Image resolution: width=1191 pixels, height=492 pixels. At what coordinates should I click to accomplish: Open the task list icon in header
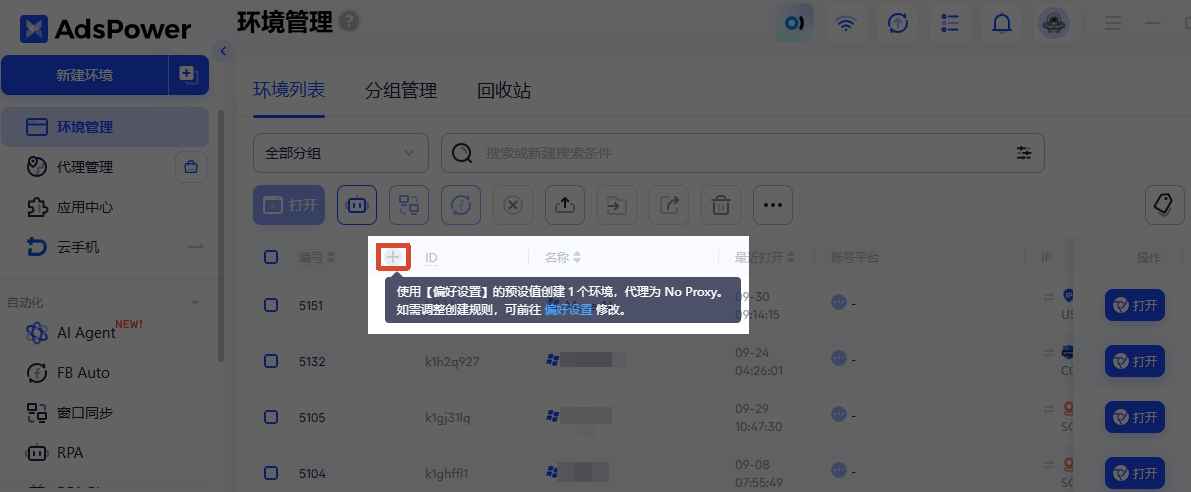(949, 23)
